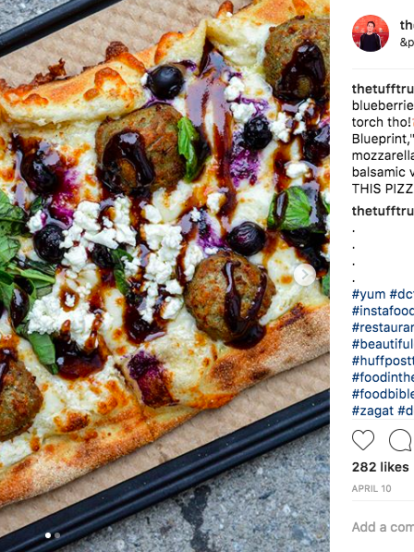Open the #beautiful hashtag link
The image size is (414, 552).
[383, 344]
